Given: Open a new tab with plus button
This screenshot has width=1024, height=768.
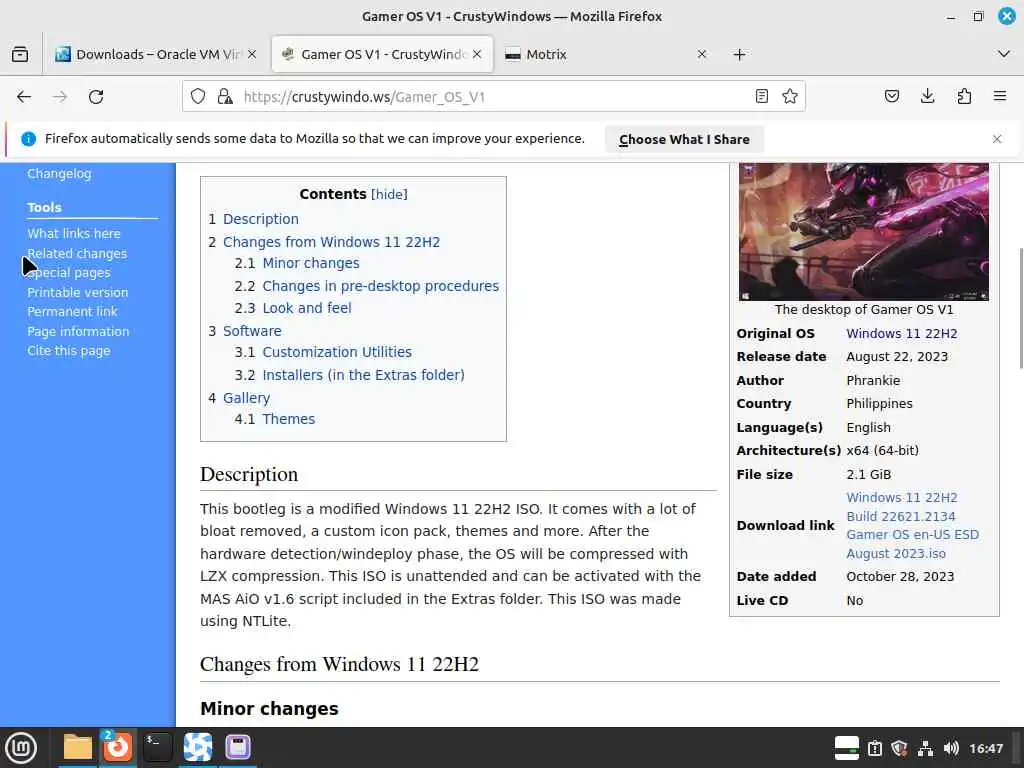Looking at the screenshot, I should tap(739, 54).
